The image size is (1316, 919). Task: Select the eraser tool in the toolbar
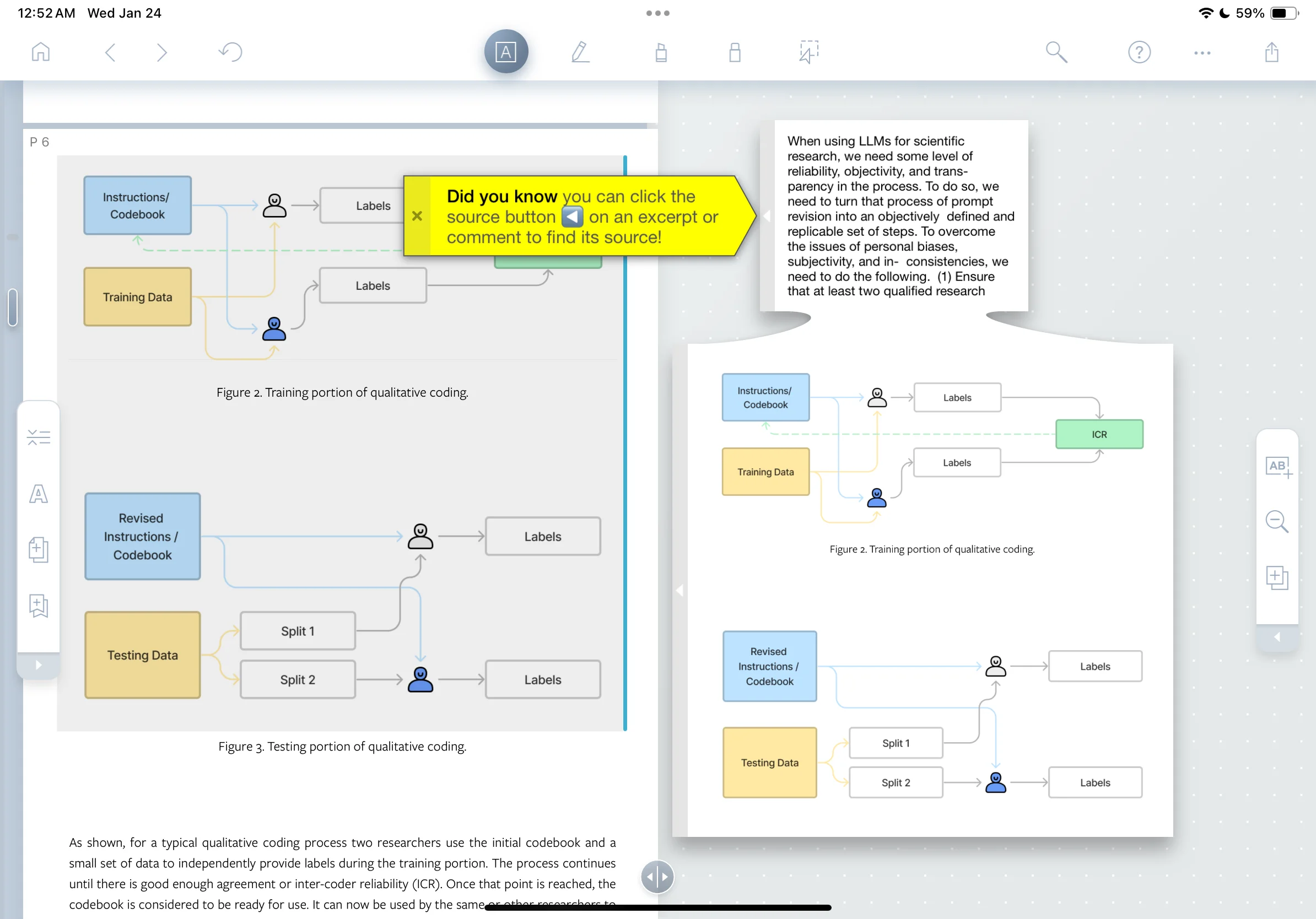coord(735,52)
